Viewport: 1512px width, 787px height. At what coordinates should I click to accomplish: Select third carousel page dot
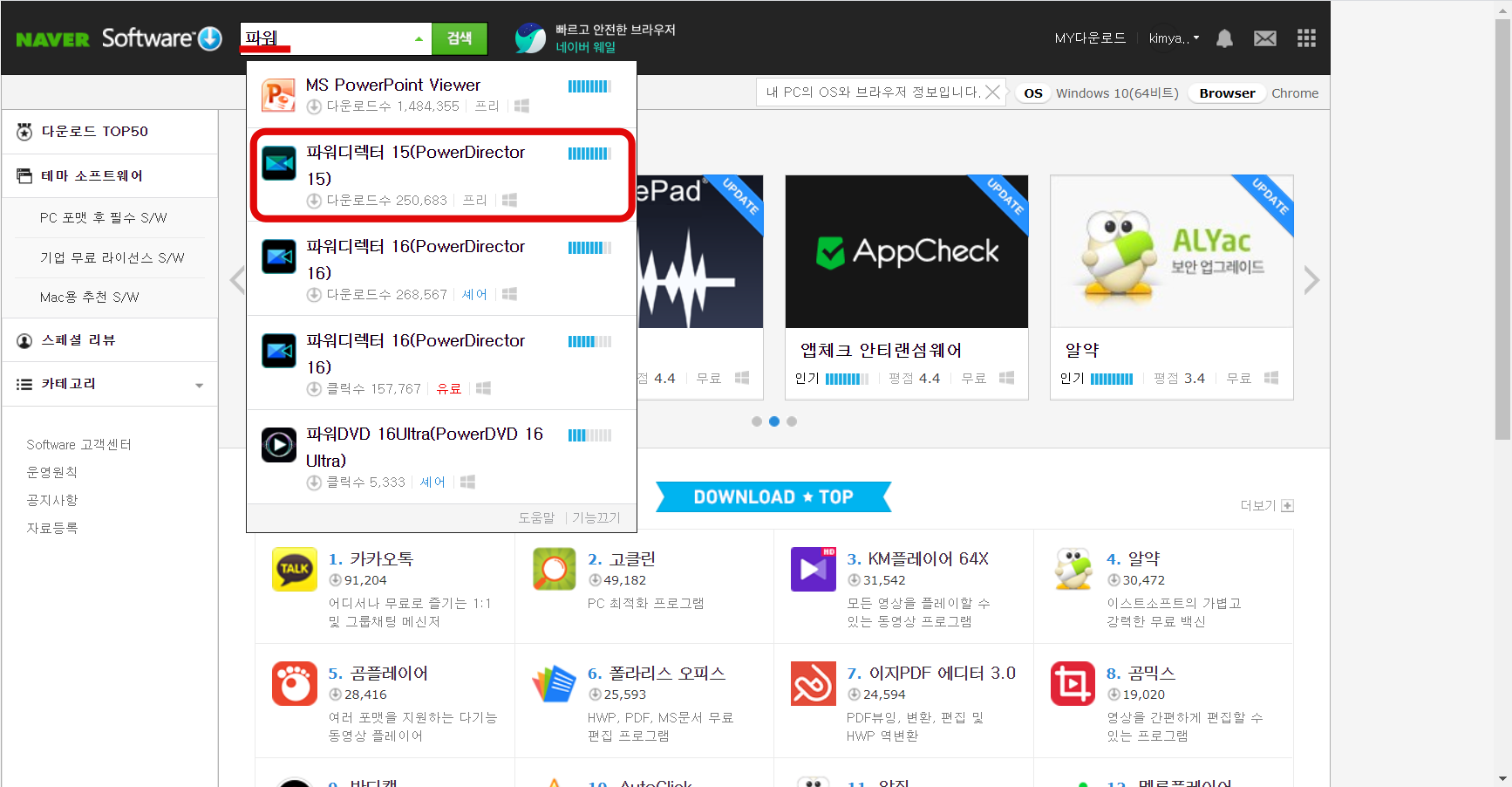(x=792, y=421)
